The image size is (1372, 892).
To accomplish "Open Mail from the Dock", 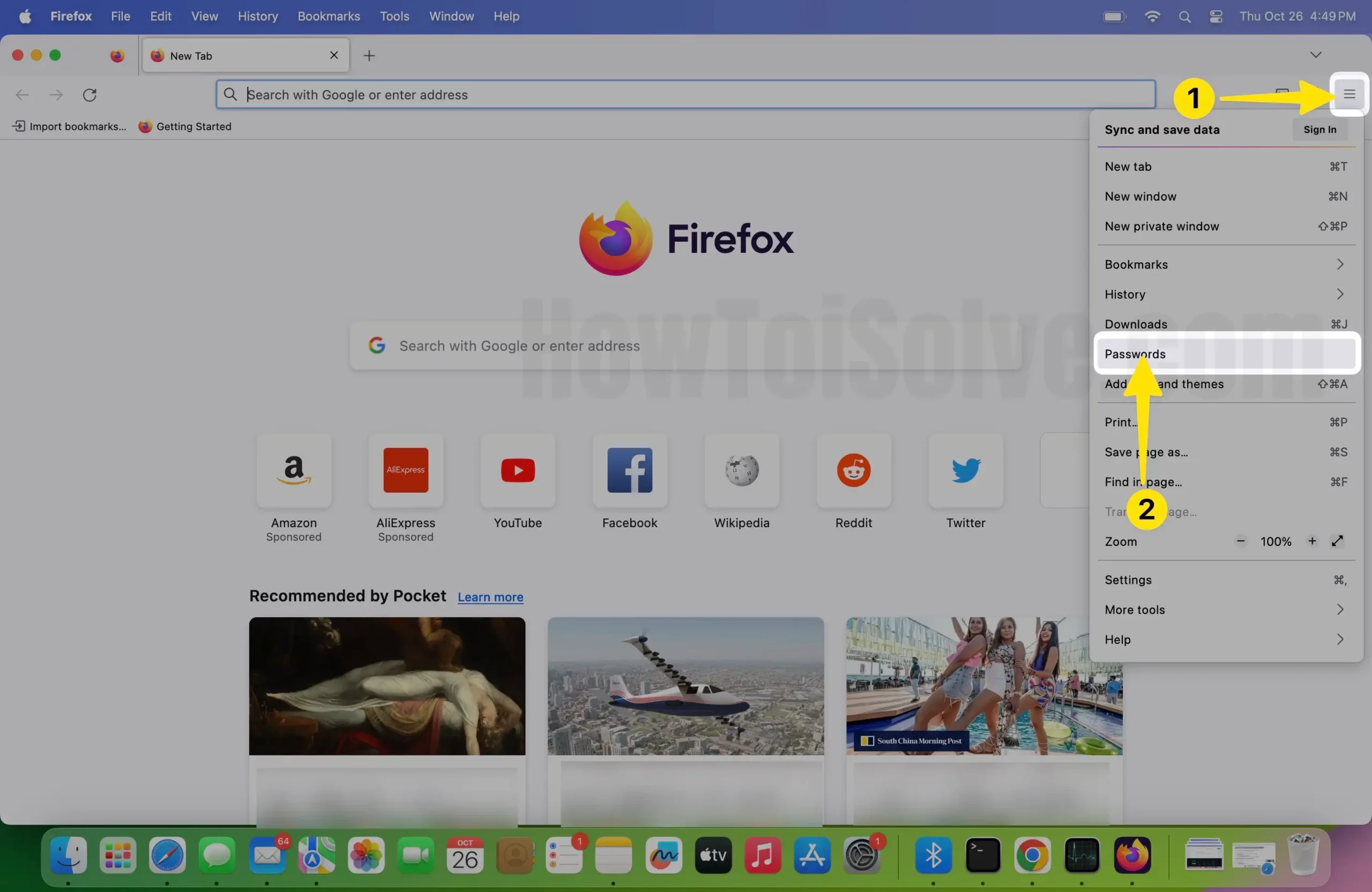I will pos(266,855).
